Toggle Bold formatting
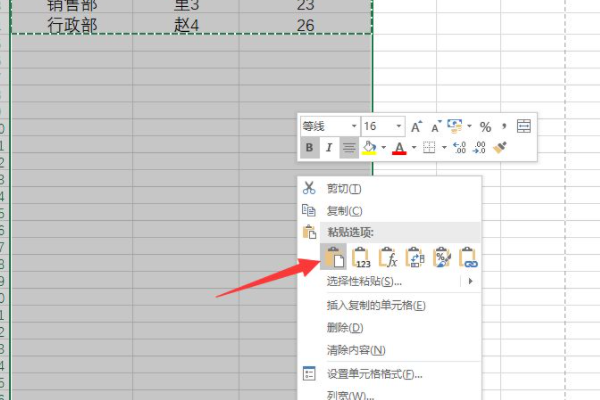Image resolution: width=600 pixels, height=400 pixels. pyautogui.click(x=310, y=147)
